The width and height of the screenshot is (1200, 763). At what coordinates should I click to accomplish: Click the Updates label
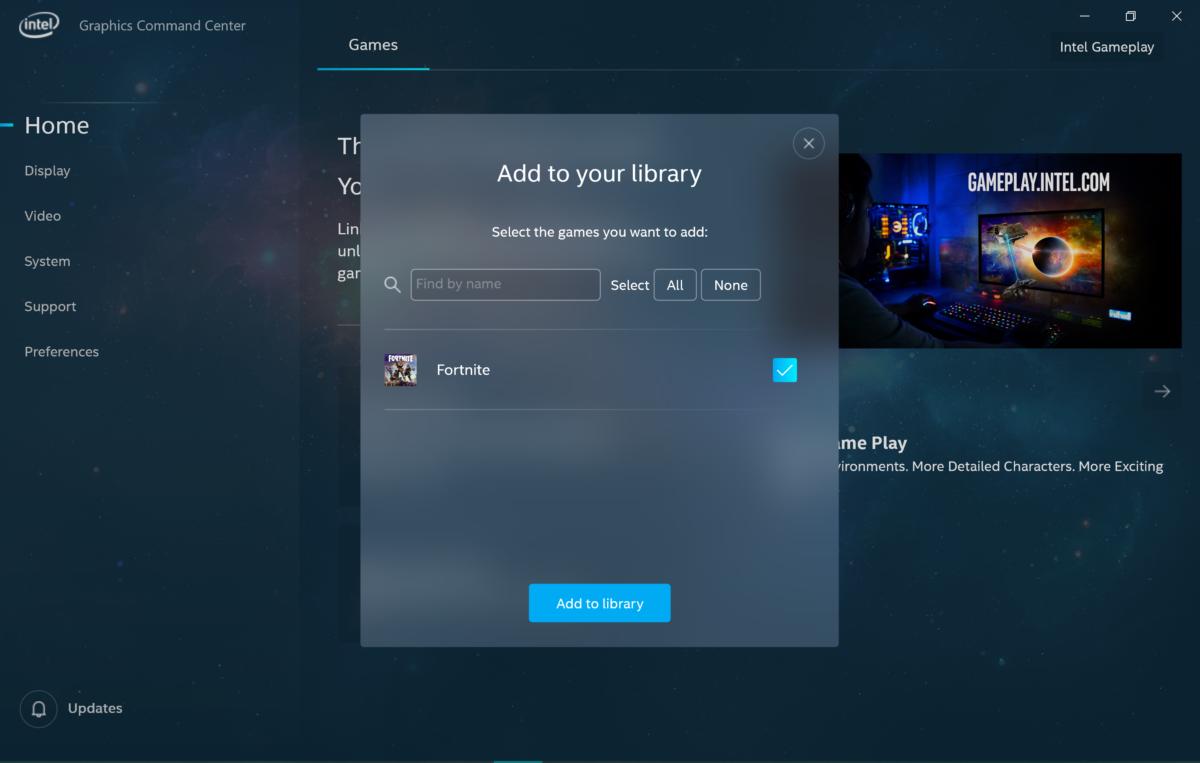point(95,708)
